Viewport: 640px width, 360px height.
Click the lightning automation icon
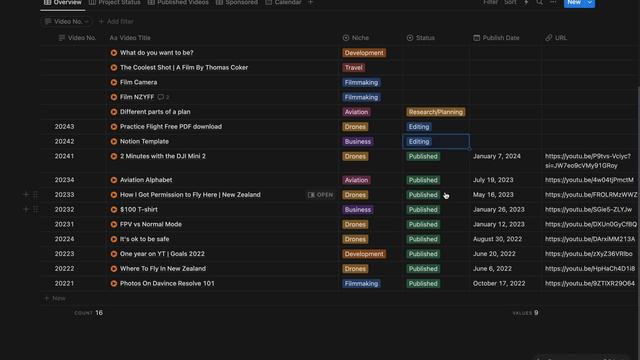[526, 2]
